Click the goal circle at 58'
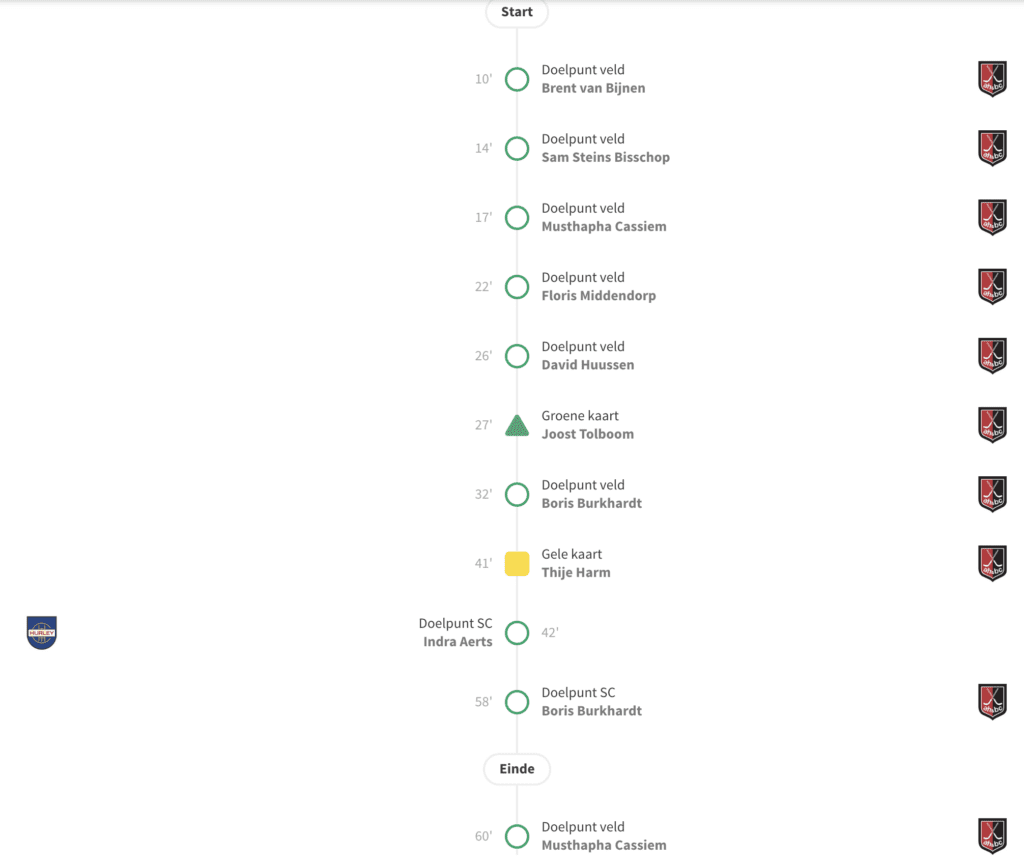 (517, 702)
